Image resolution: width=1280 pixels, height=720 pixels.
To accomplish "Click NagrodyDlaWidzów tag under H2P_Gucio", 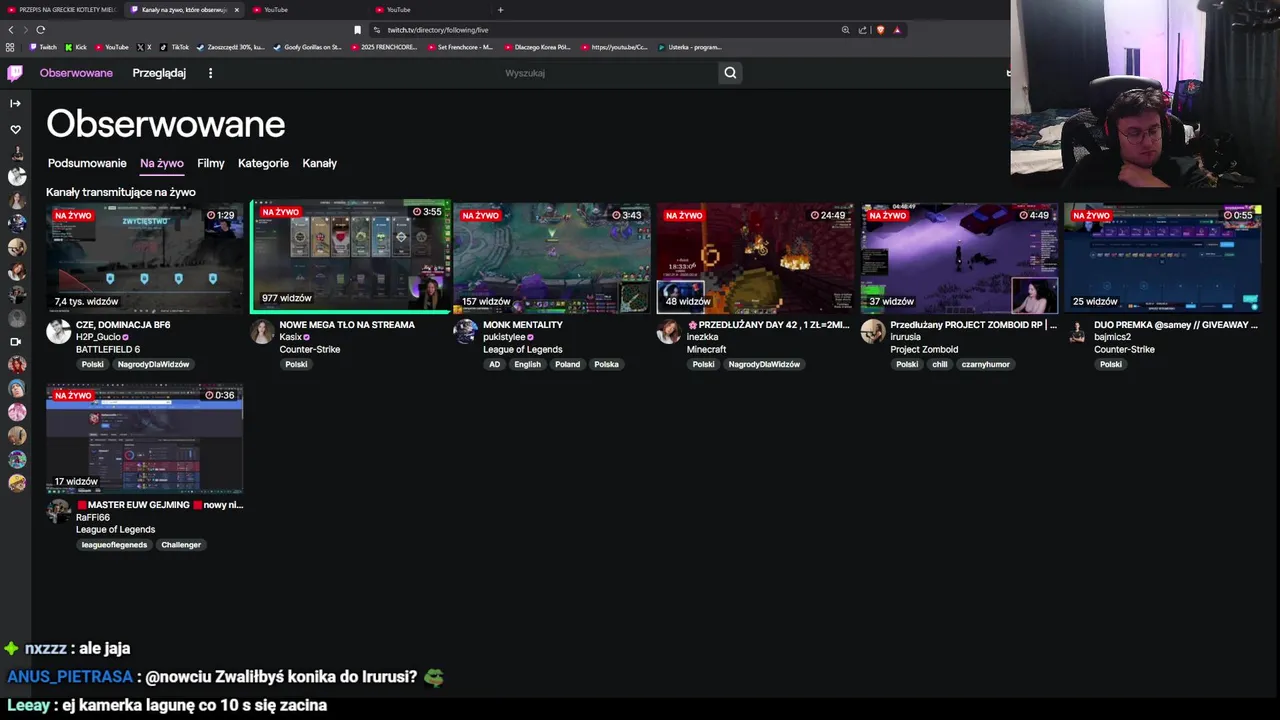I will click(153, 364).
